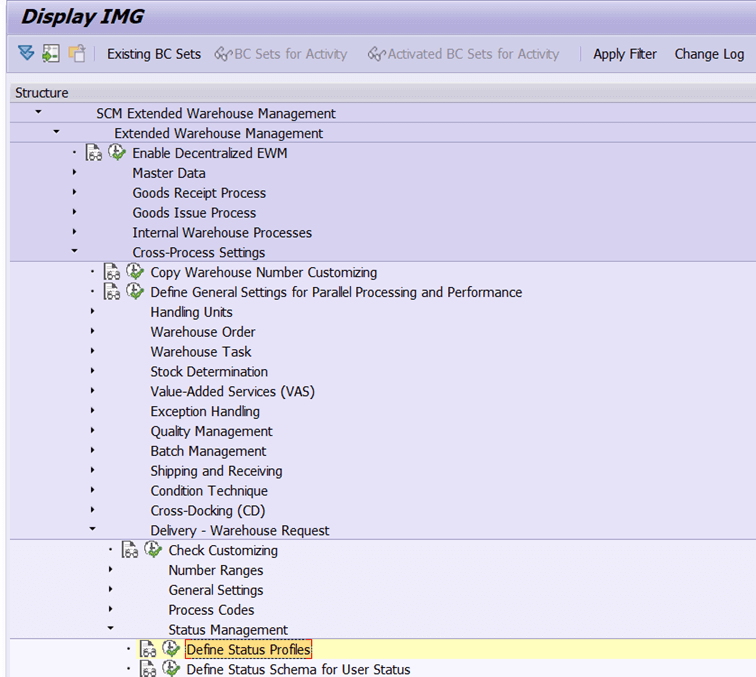Collapse the Status Management node
The image size is (756, 677).
click(110, 630)
